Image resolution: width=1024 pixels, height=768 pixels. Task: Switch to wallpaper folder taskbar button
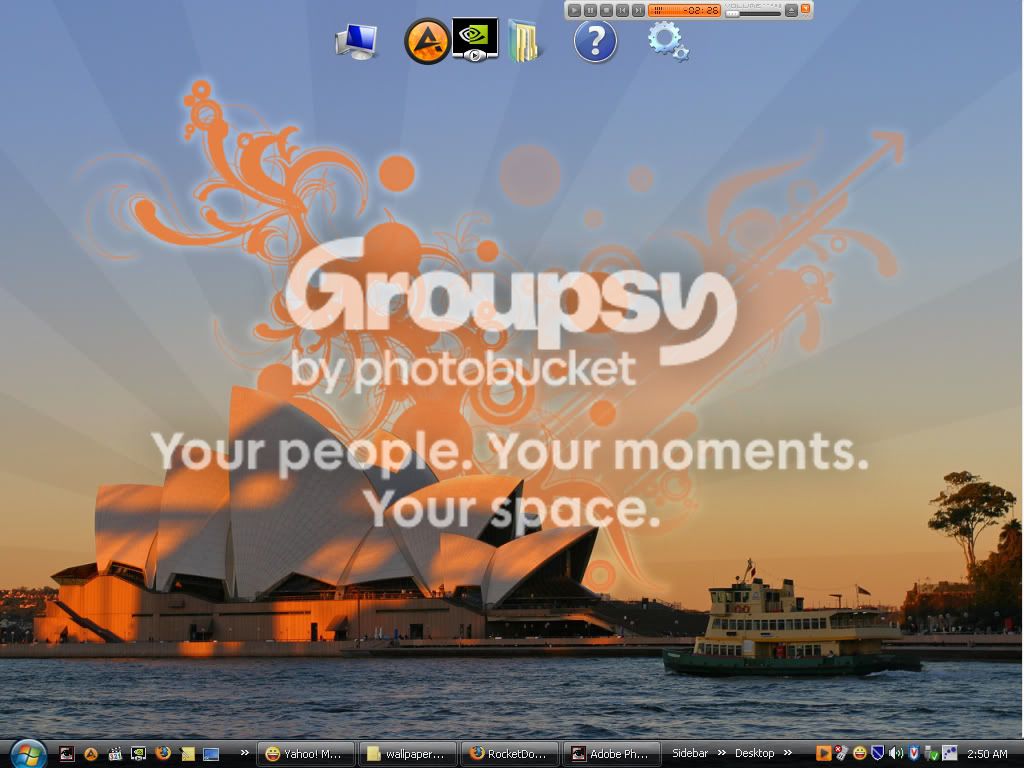408,754
